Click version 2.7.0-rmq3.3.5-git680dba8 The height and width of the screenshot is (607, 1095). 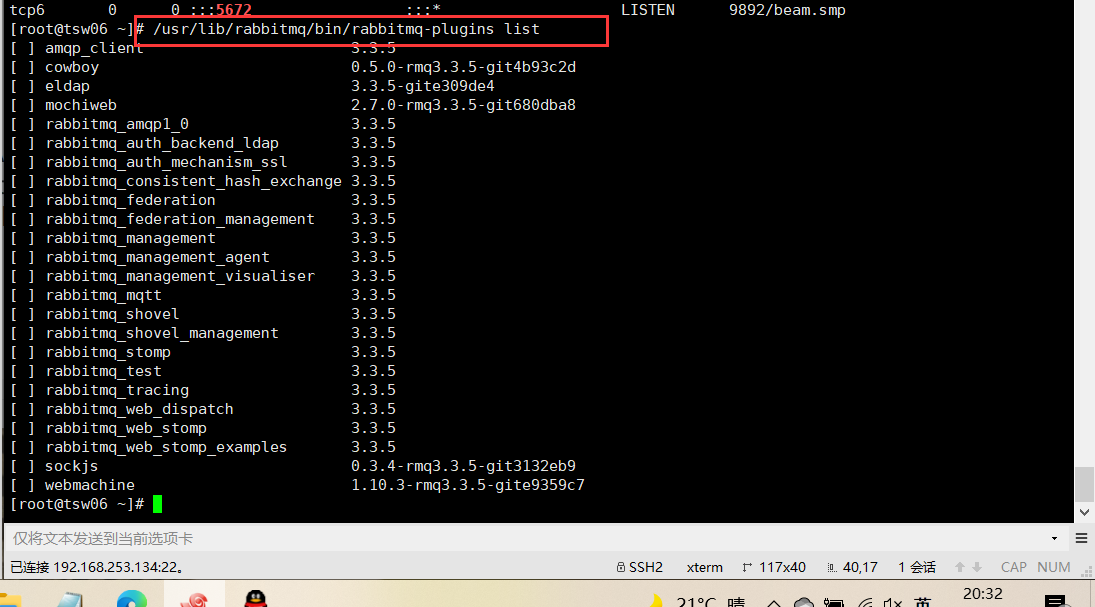[x=464, y=105]
